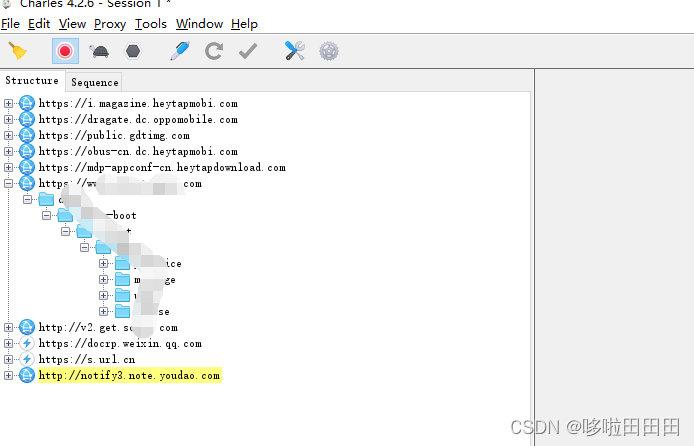Expand the obus-cn.dc.heytapmobi.com host
The height and width of the screenshot is (446, 694).
(8, 151)
